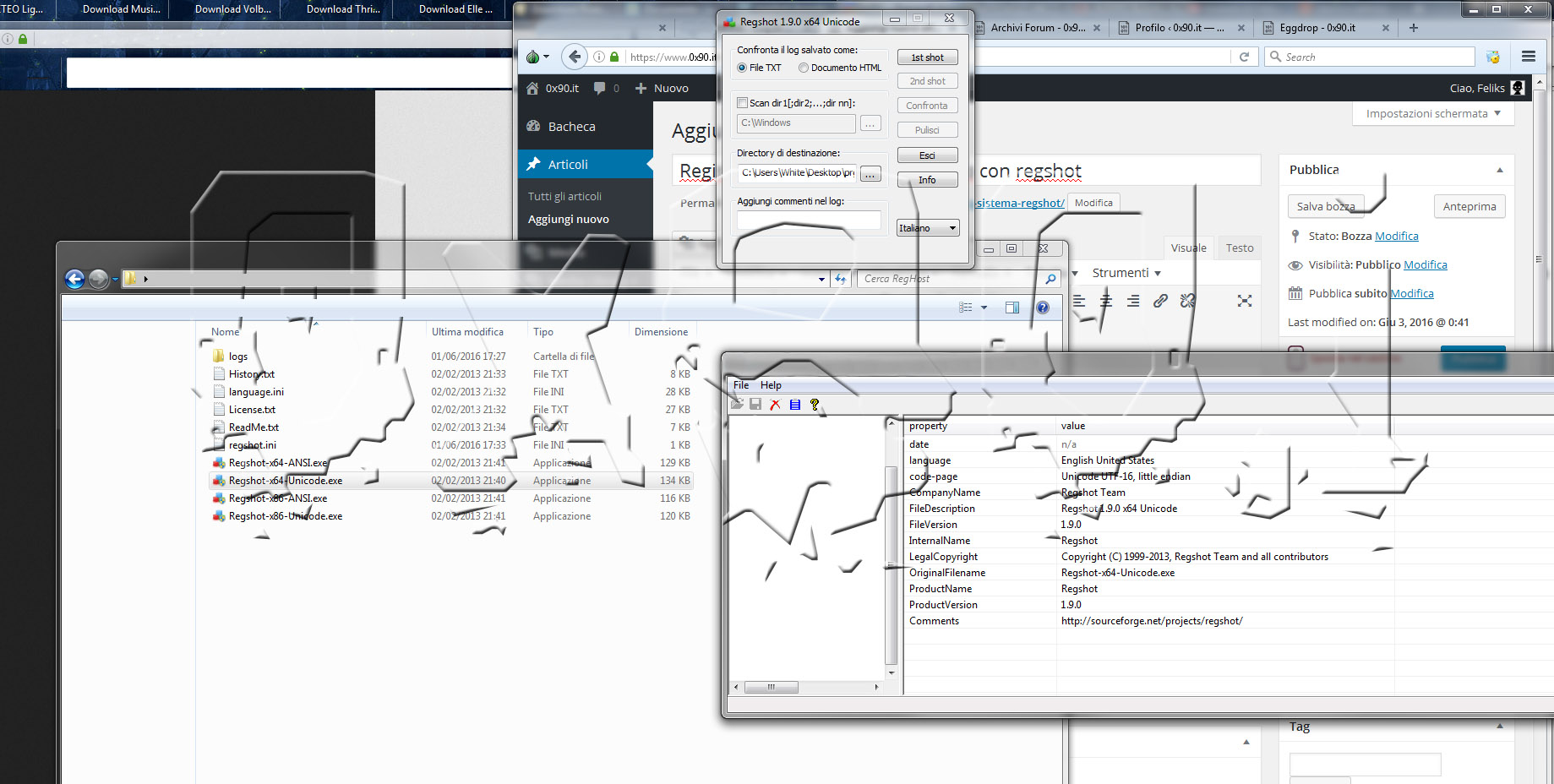Enable the Scan dir1 checkbox
This screenshot has height=784, width=1554.
[742, 103]
